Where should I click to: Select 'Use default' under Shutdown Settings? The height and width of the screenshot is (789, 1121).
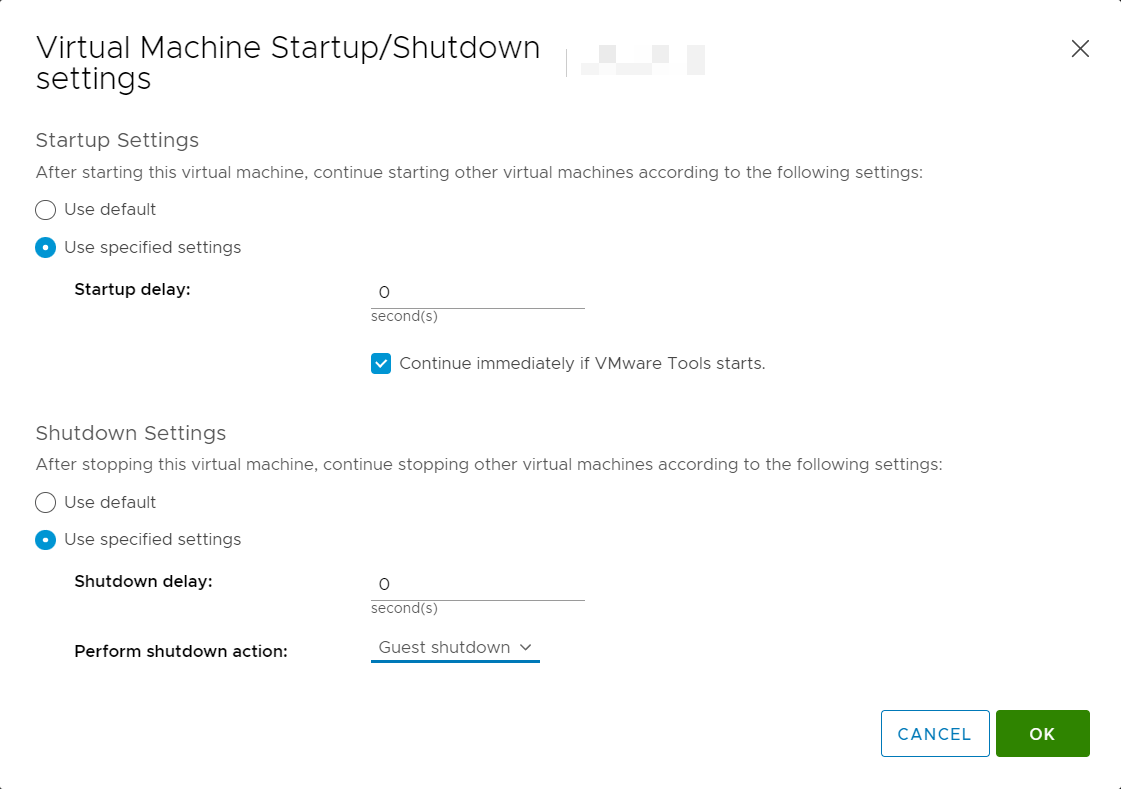pos(46,502)
